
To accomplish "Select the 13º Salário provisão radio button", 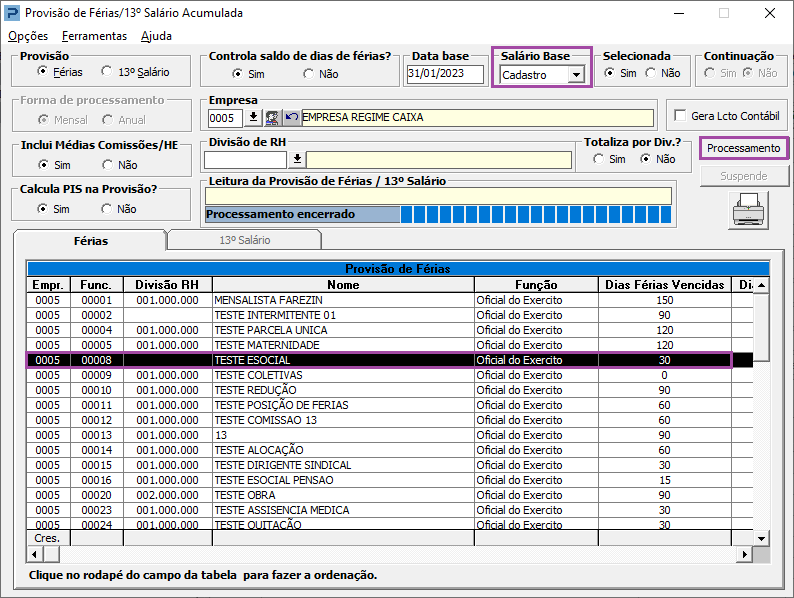I will point(106,71).
